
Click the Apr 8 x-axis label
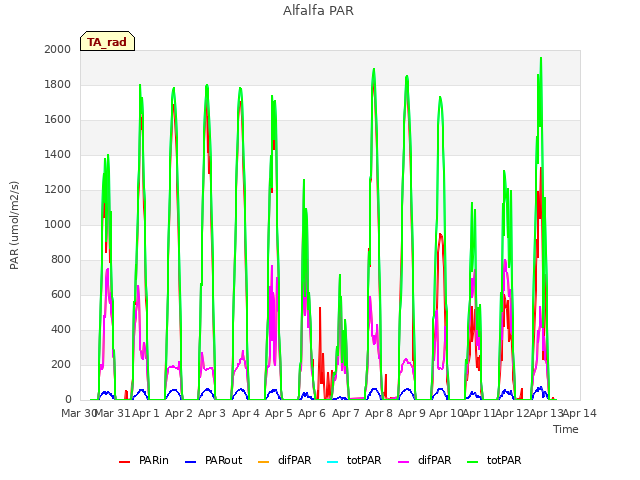coord(379,413)
